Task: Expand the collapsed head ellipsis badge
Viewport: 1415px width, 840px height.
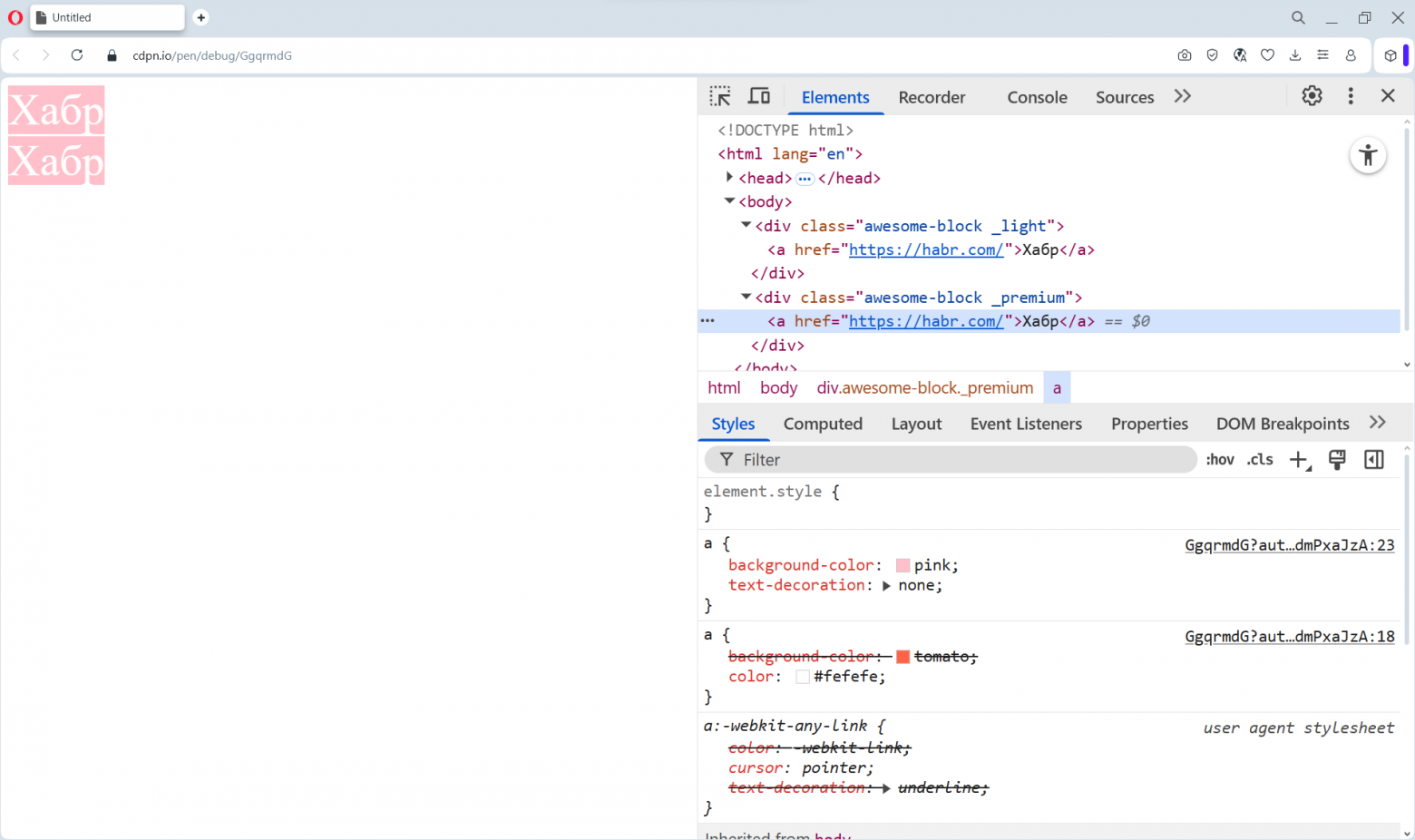Action: tap(805, 179)
